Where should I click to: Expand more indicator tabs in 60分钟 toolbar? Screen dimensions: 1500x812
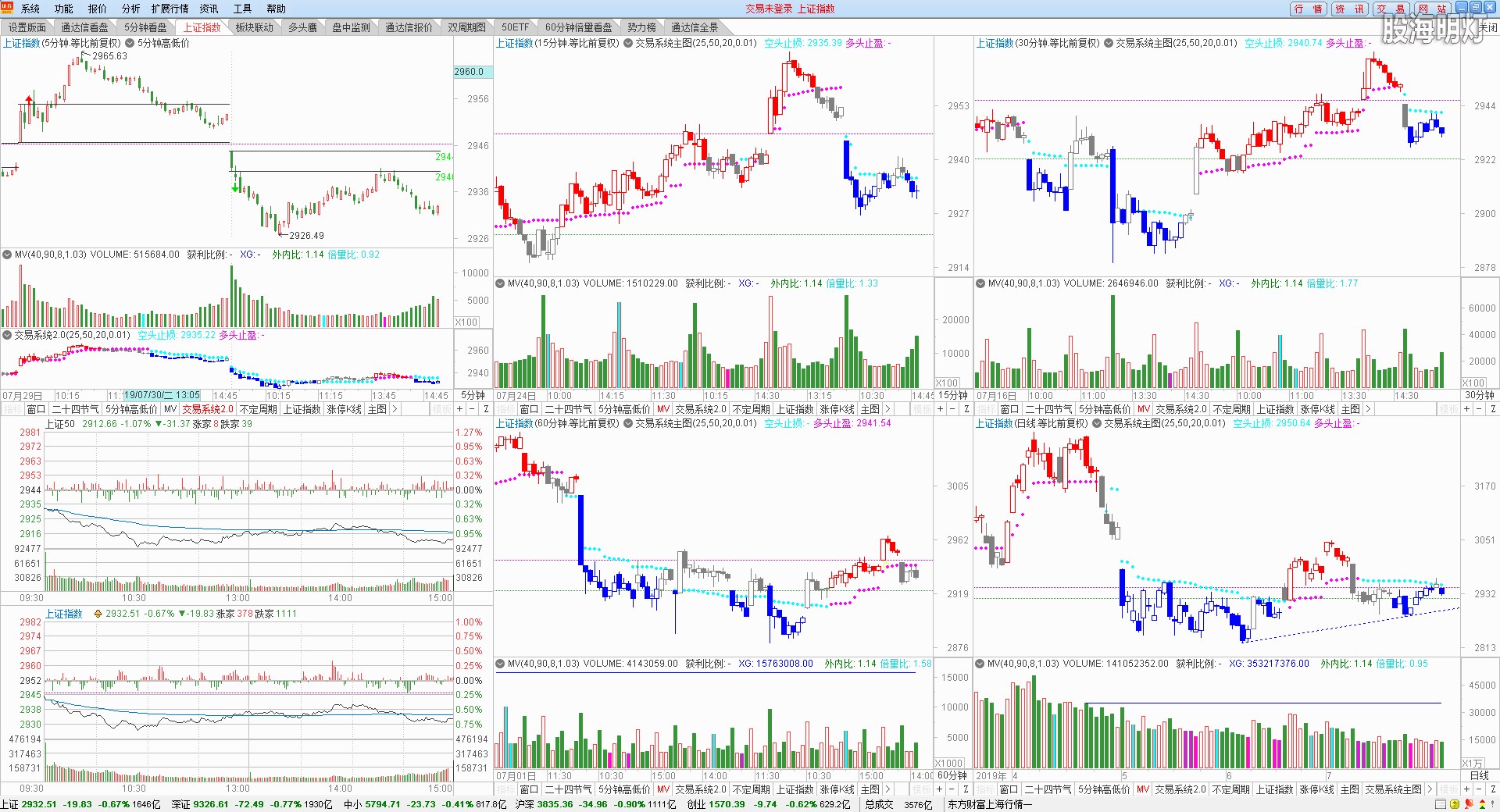pos(887,789)
